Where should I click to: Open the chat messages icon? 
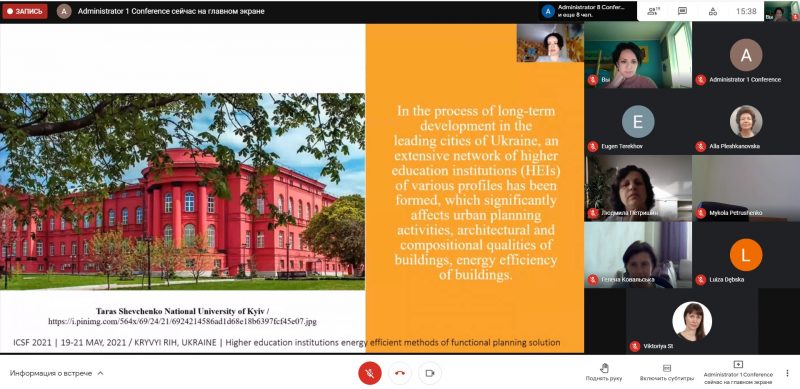[x=682, y=11]
